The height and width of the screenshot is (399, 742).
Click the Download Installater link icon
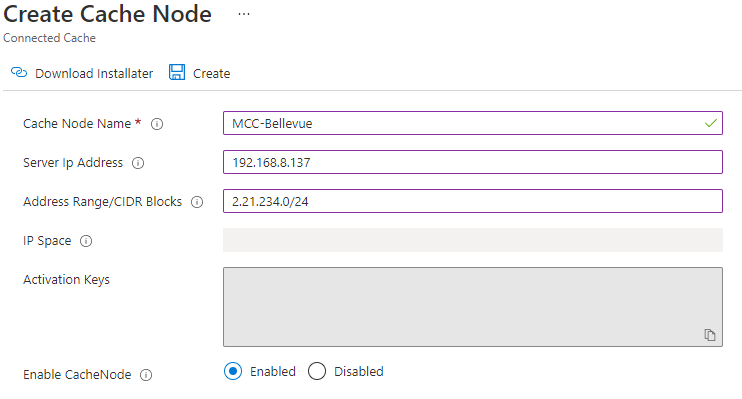pos(19,72)
